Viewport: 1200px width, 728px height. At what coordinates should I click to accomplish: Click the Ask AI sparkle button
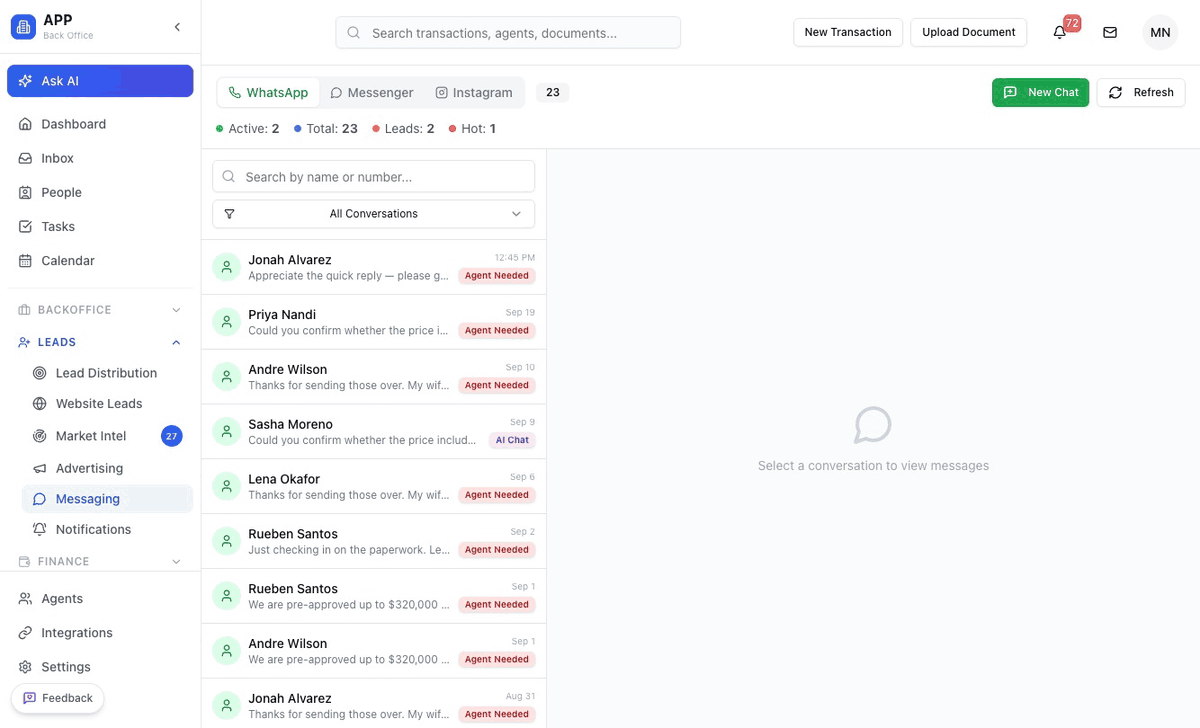(100, 81)
